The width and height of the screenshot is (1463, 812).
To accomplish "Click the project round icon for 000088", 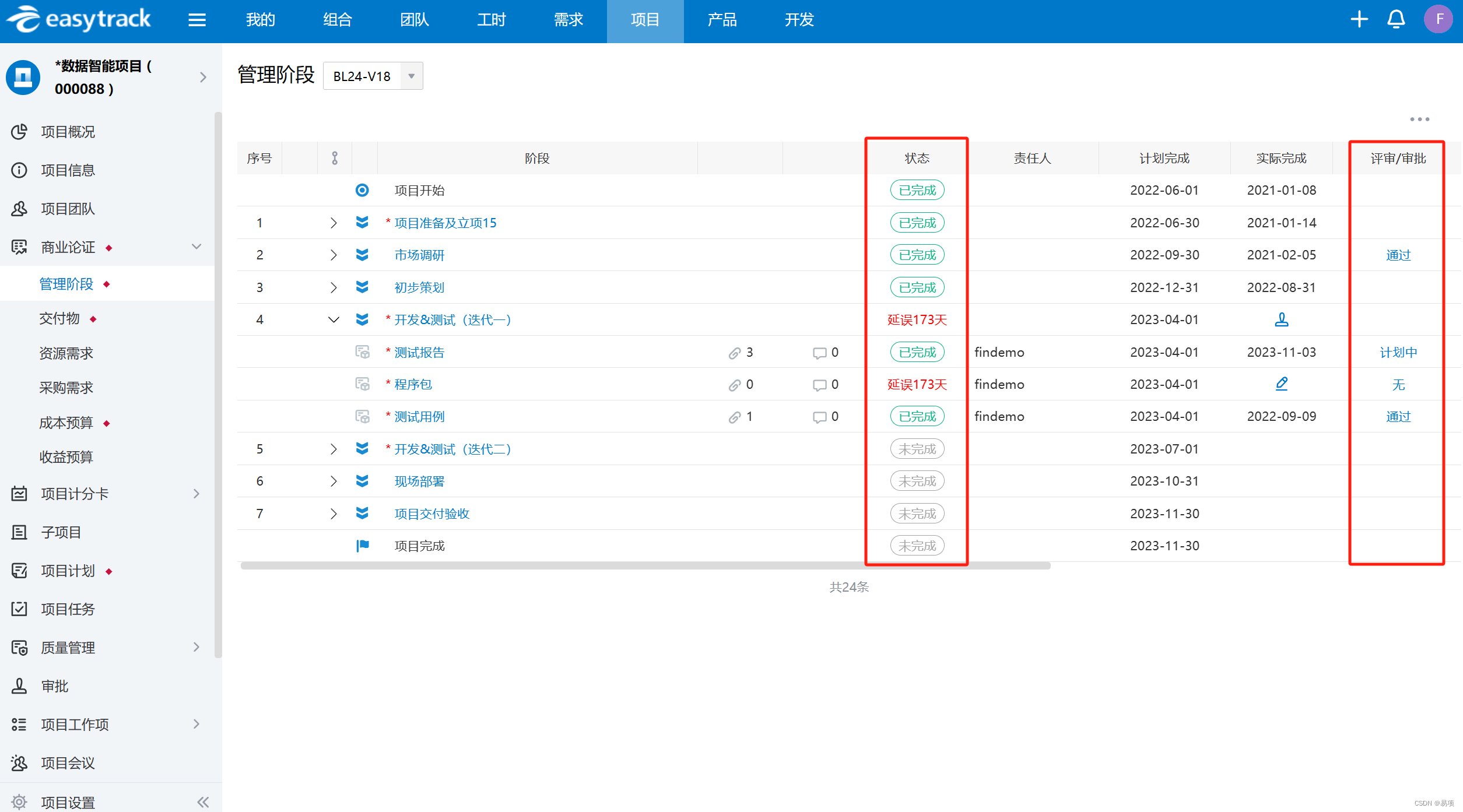I will tap(23, 77).
